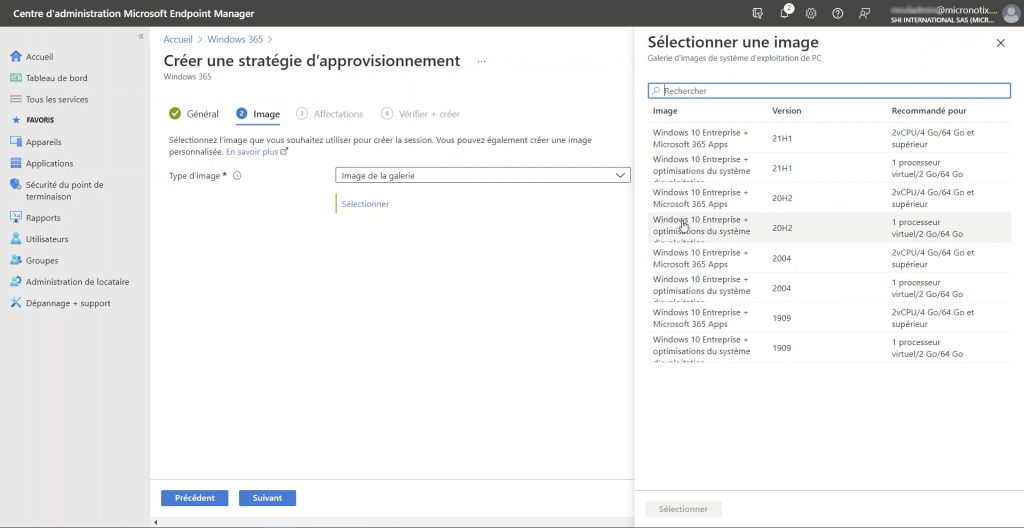Click the Accueil home icon in sidebar
The image size is (1024, 528).
(16, 57)
